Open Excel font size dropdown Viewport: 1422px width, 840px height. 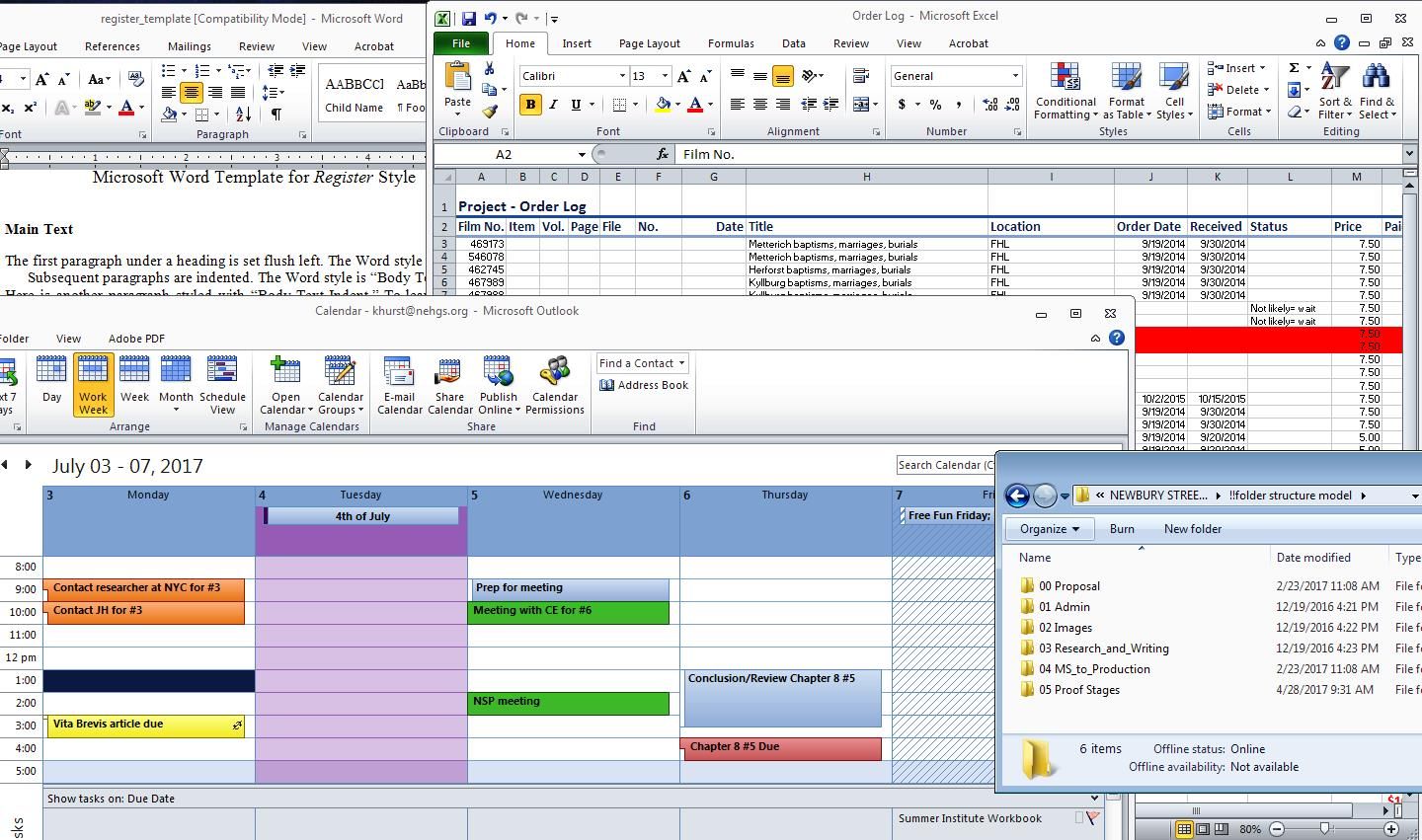click(x=665, y=76)
